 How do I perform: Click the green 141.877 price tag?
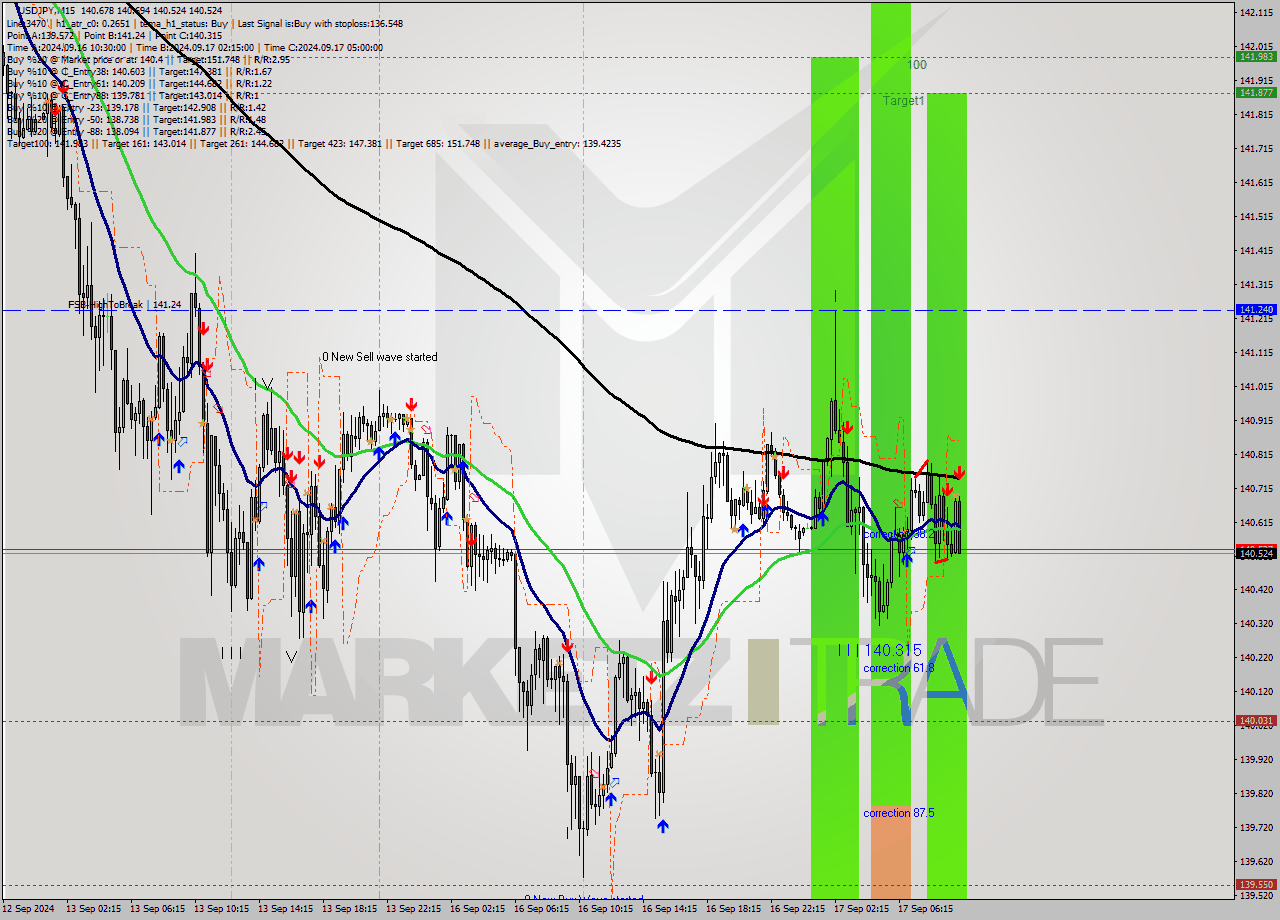1256,92
